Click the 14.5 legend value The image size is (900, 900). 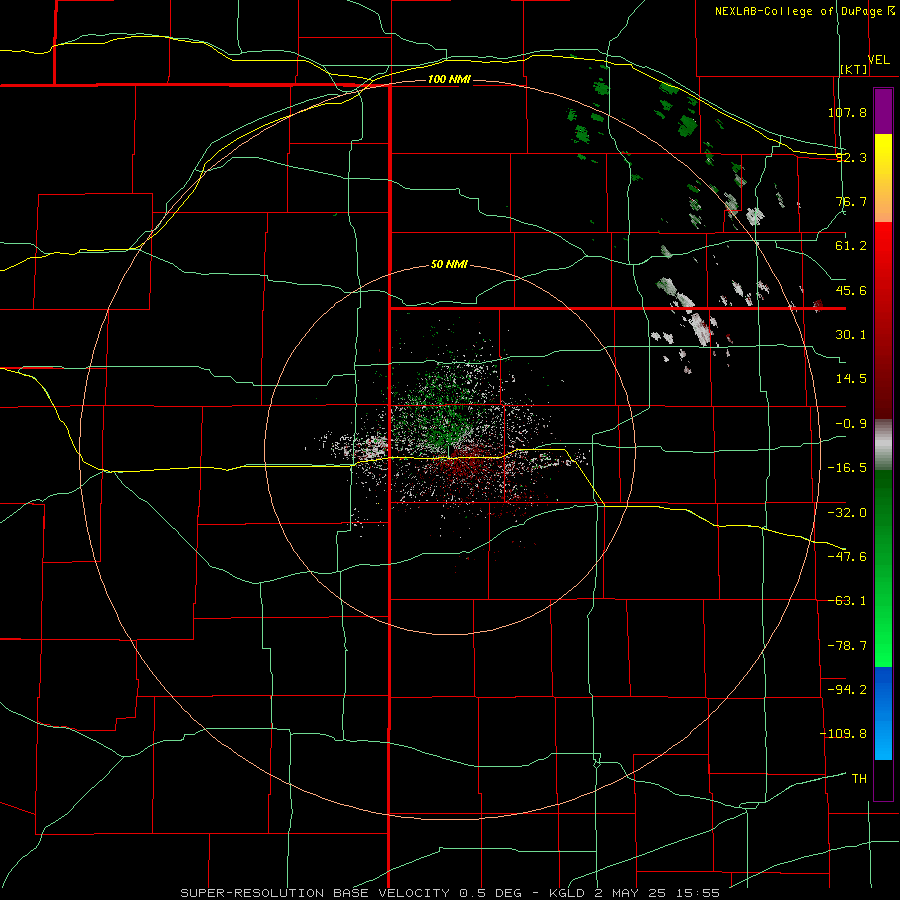[851, 379]
